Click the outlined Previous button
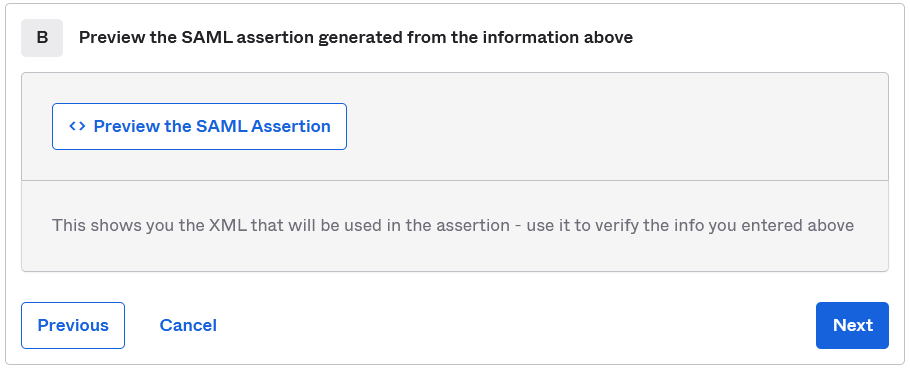The width and height of the screenshot is (910, 371). click(x=73, y=325)
